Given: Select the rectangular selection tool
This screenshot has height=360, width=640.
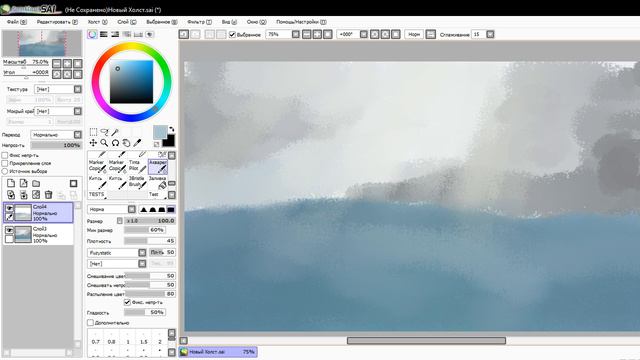Looking at the screenshot, I should click(93, 132).
